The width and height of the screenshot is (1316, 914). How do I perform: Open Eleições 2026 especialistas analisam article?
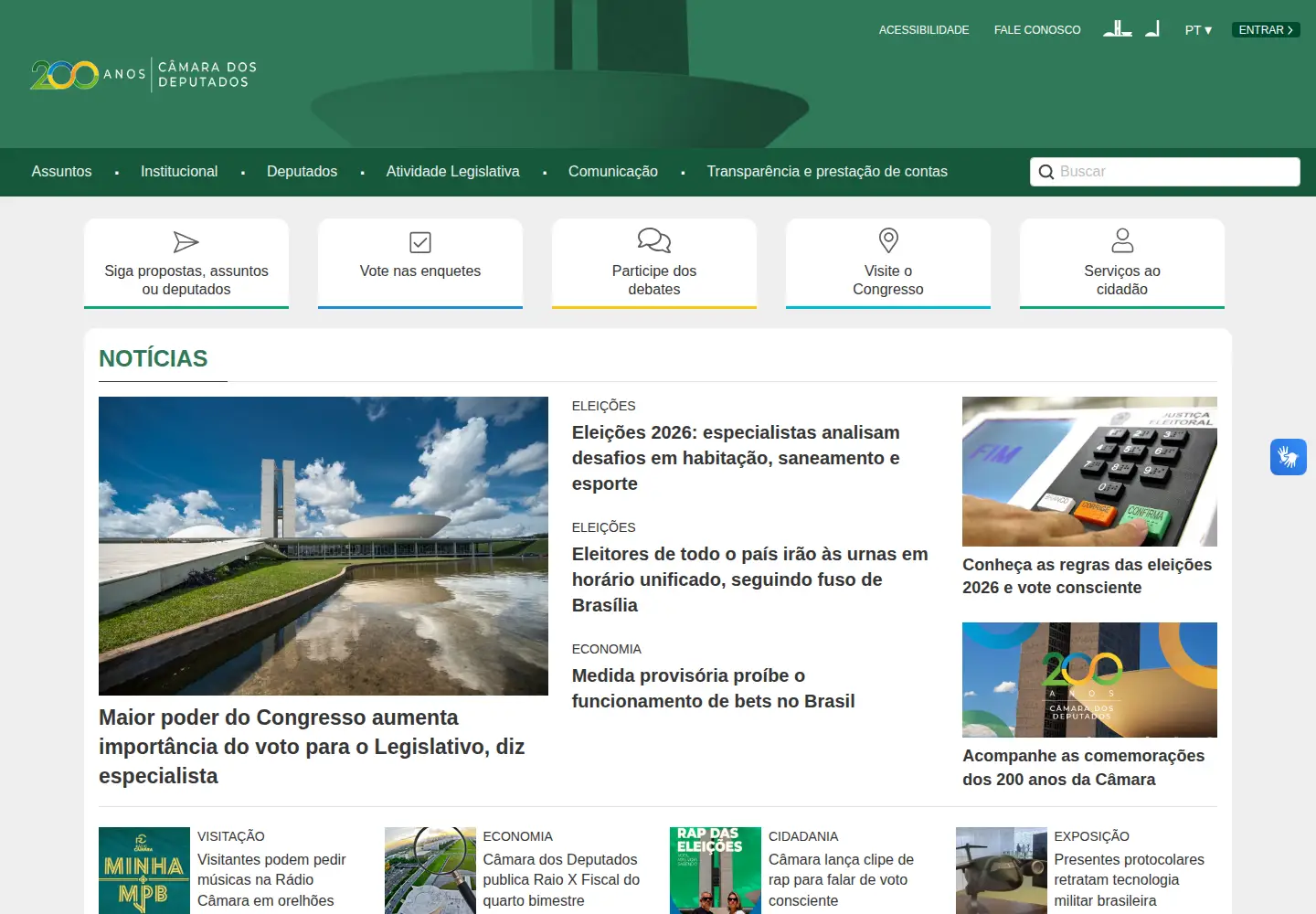point(736,458)
